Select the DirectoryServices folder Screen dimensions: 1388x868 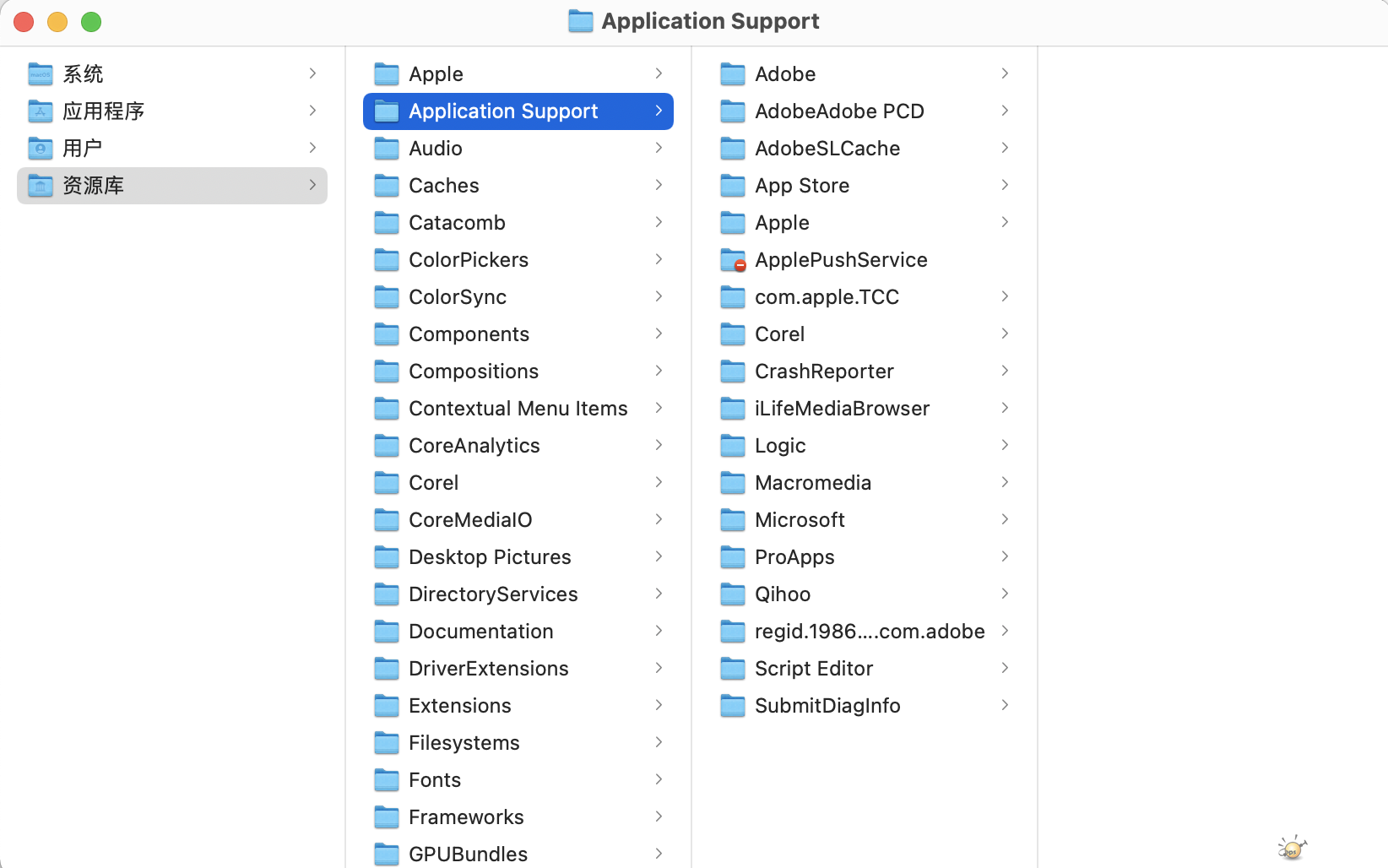[518, 594]
